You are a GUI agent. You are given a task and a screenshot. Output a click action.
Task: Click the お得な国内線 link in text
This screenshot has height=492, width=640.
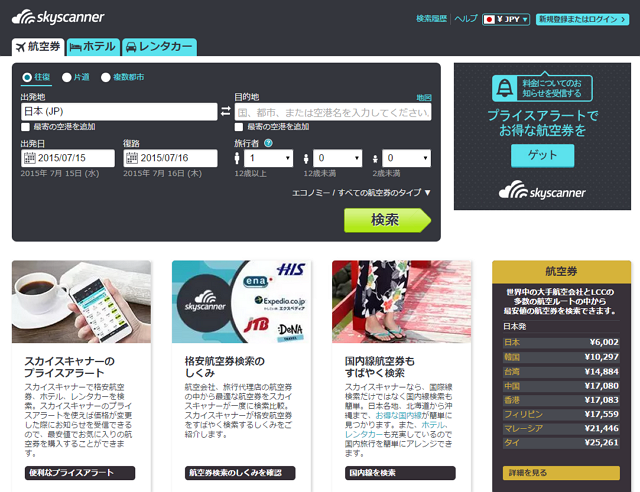click(398, 415)
